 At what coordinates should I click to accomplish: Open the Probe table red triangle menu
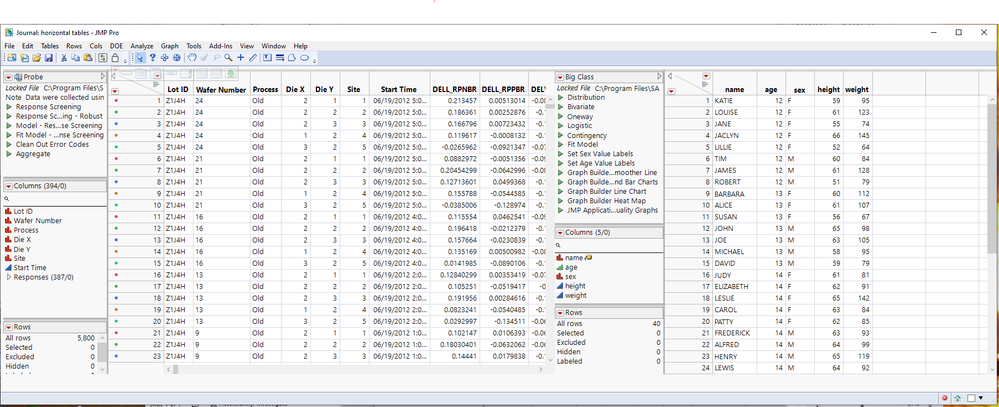[x=8, y=77]
